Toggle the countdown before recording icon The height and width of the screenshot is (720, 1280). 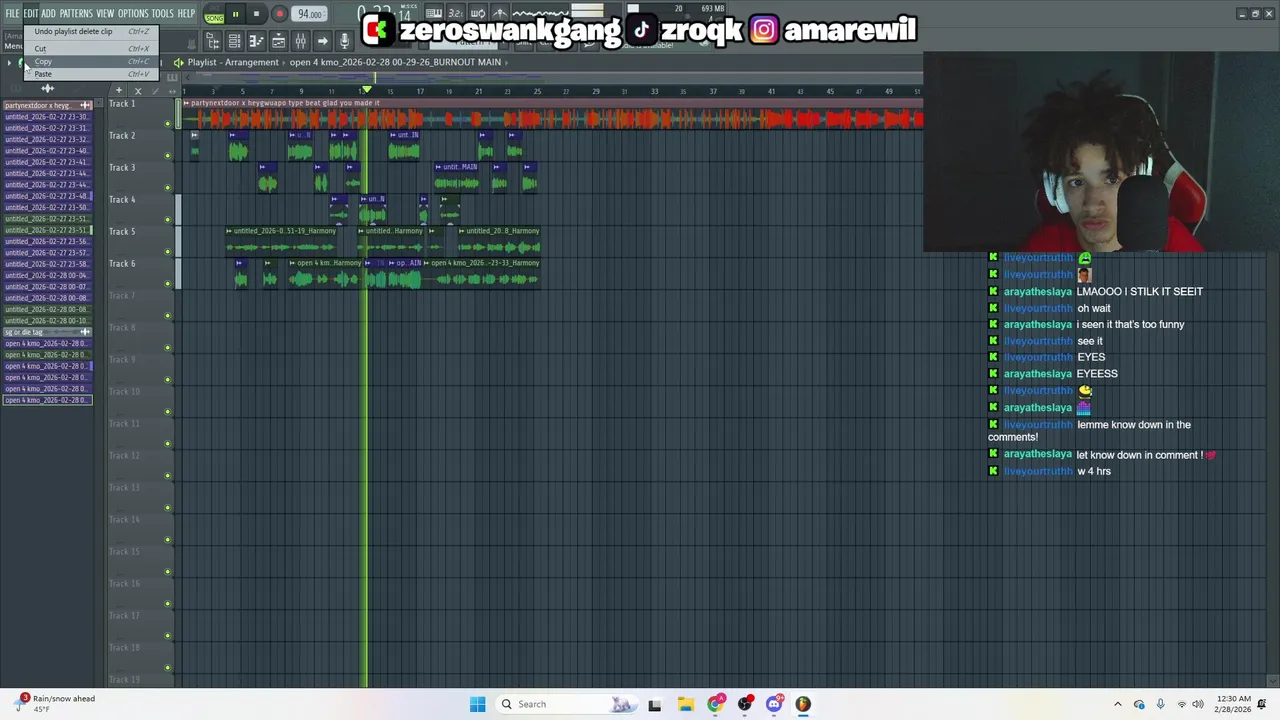coord(456,14)
